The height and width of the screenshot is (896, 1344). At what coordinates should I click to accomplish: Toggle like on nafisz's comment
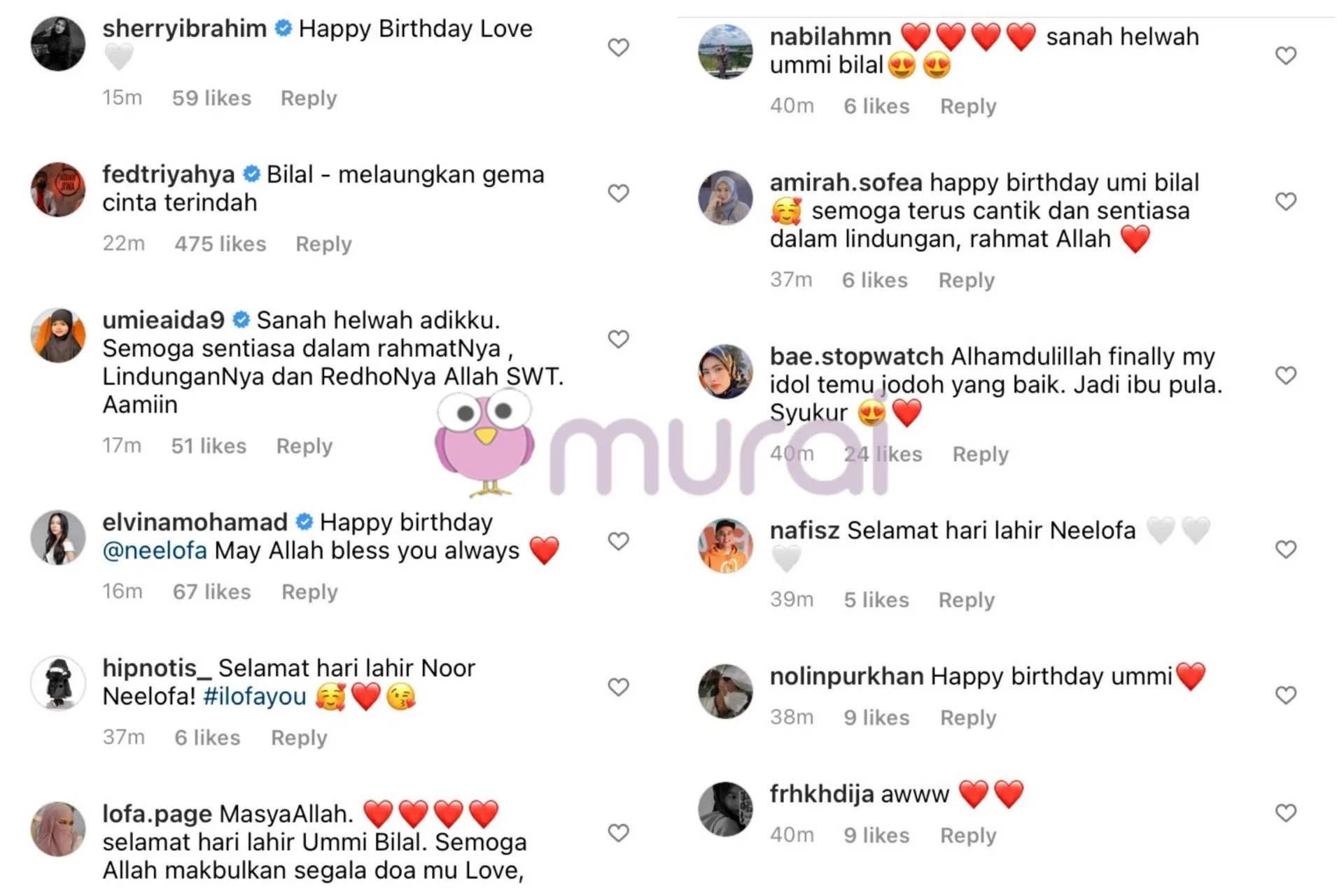point(1286,549)
